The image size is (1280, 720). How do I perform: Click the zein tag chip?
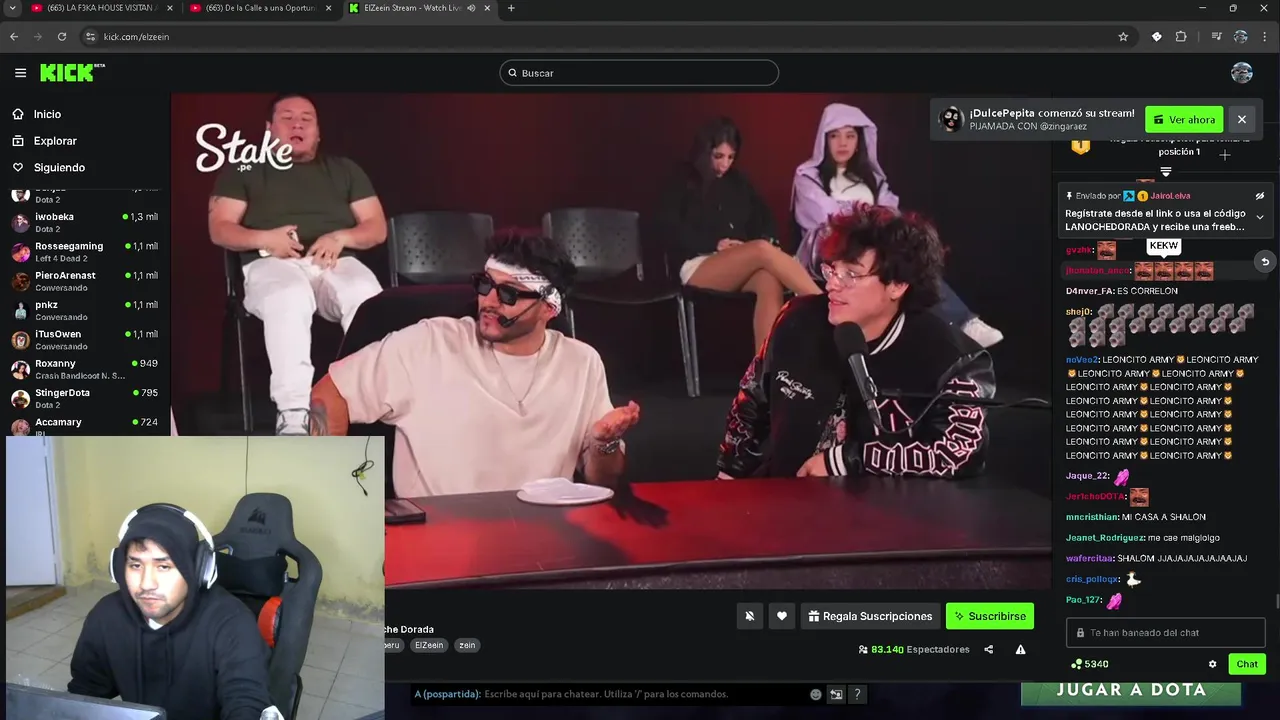click(467, 645)
